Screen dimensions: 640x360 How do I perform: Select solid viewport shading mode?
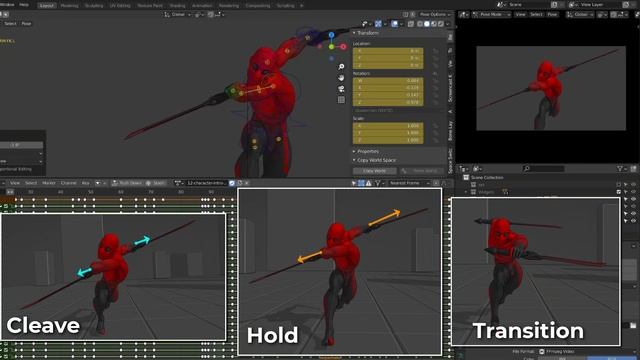(x=427, y=24)
